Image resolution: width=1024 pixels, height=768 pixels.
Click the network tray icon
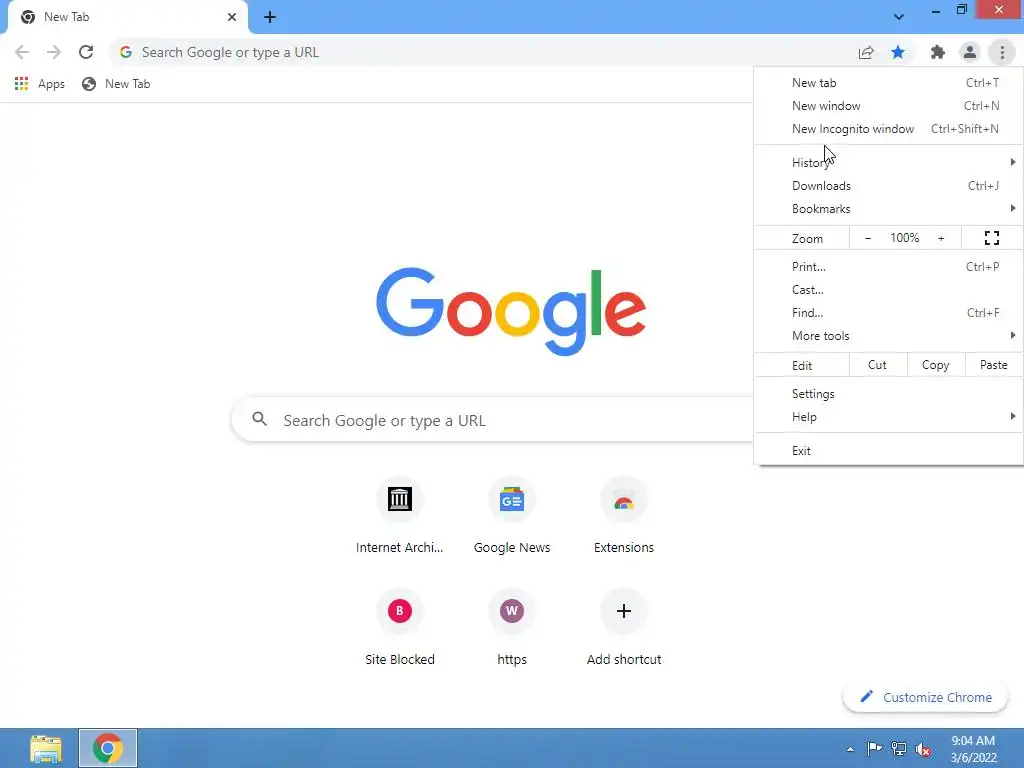(899, 749)
